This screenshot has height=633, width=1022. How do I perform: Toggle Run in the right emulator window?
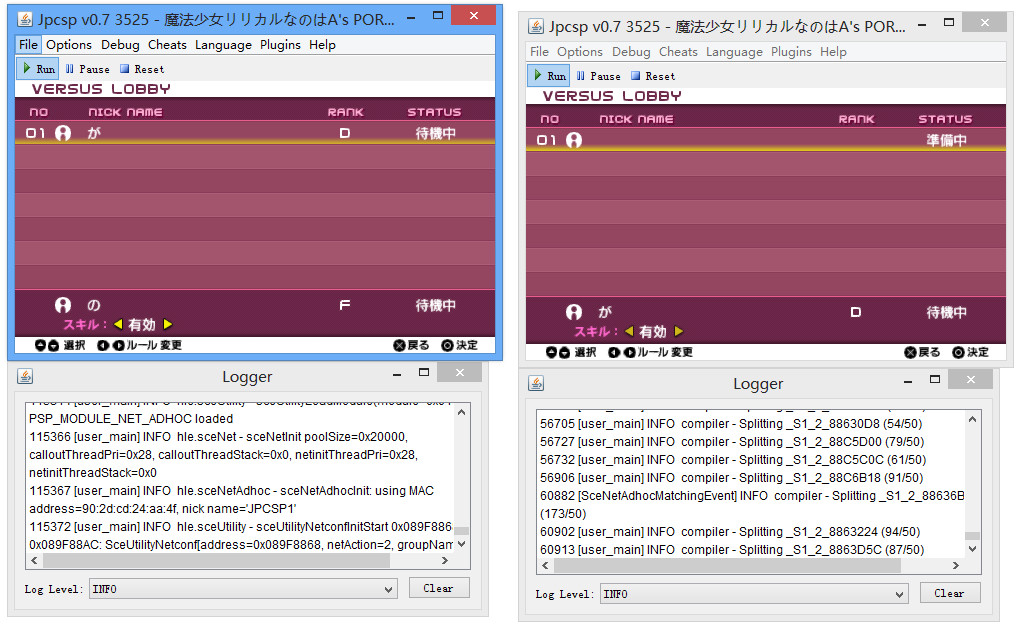(549, 76)
